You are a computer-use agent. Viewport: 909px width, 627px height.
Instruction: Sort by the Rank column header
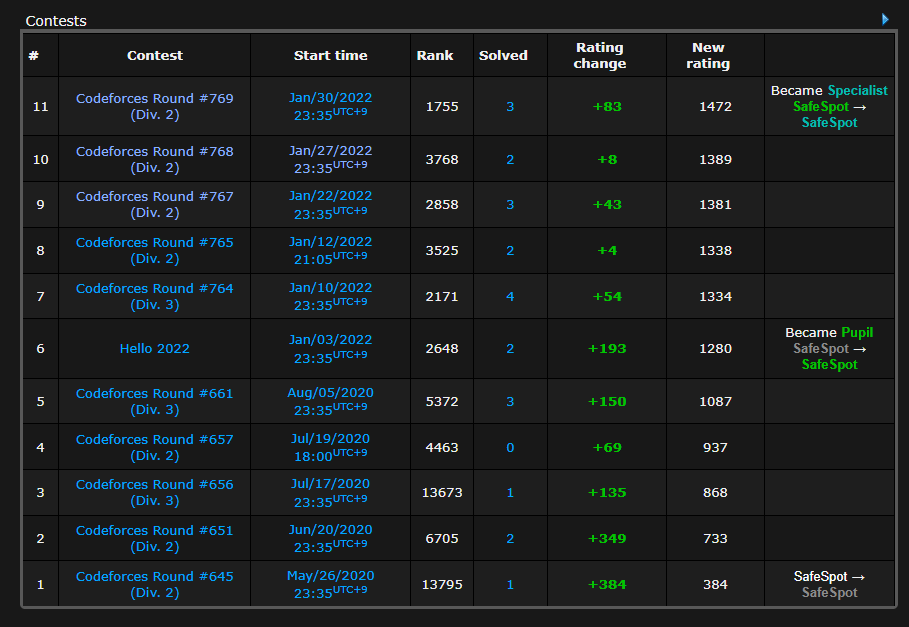point(435,56)
